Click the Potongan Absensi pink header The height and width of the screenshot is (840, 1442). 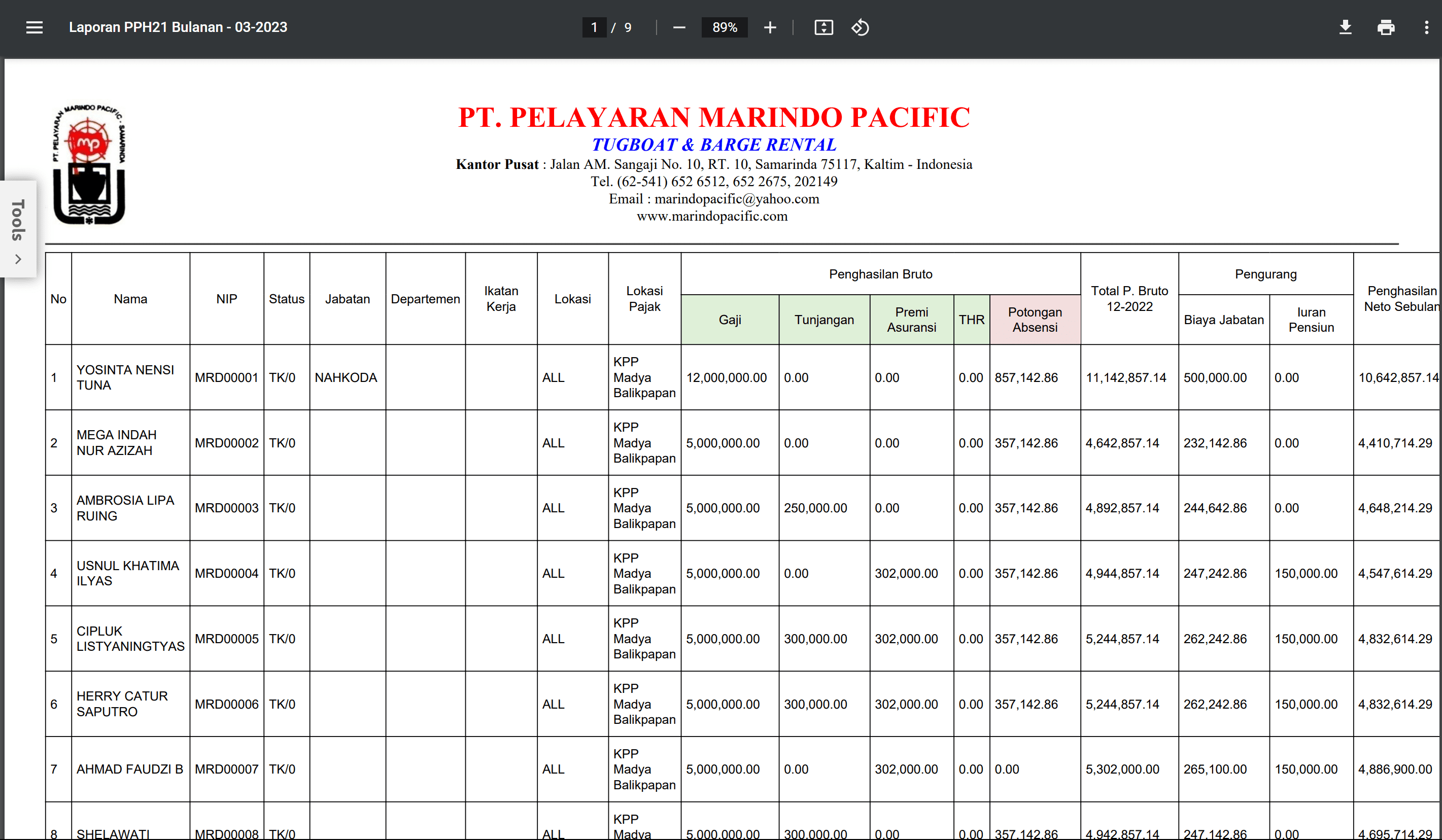click(x=1035, y=320)
